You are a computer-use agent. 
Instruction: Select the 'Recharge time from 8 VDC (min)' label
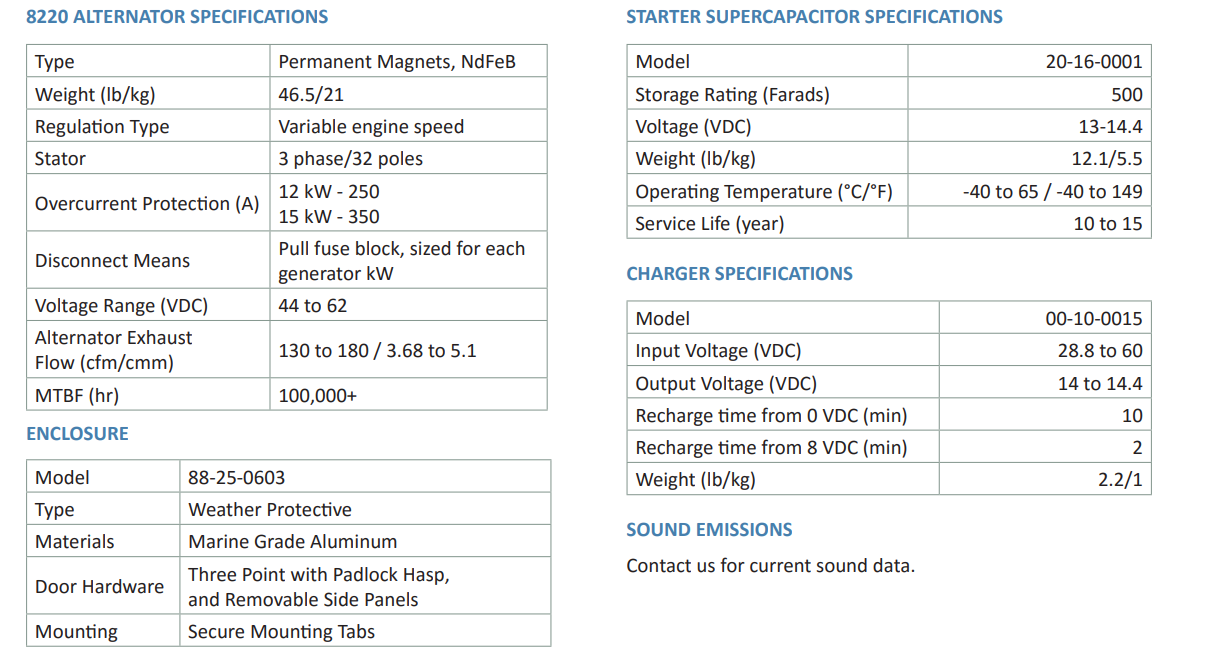pyautogui.click(x=771, y=448)
